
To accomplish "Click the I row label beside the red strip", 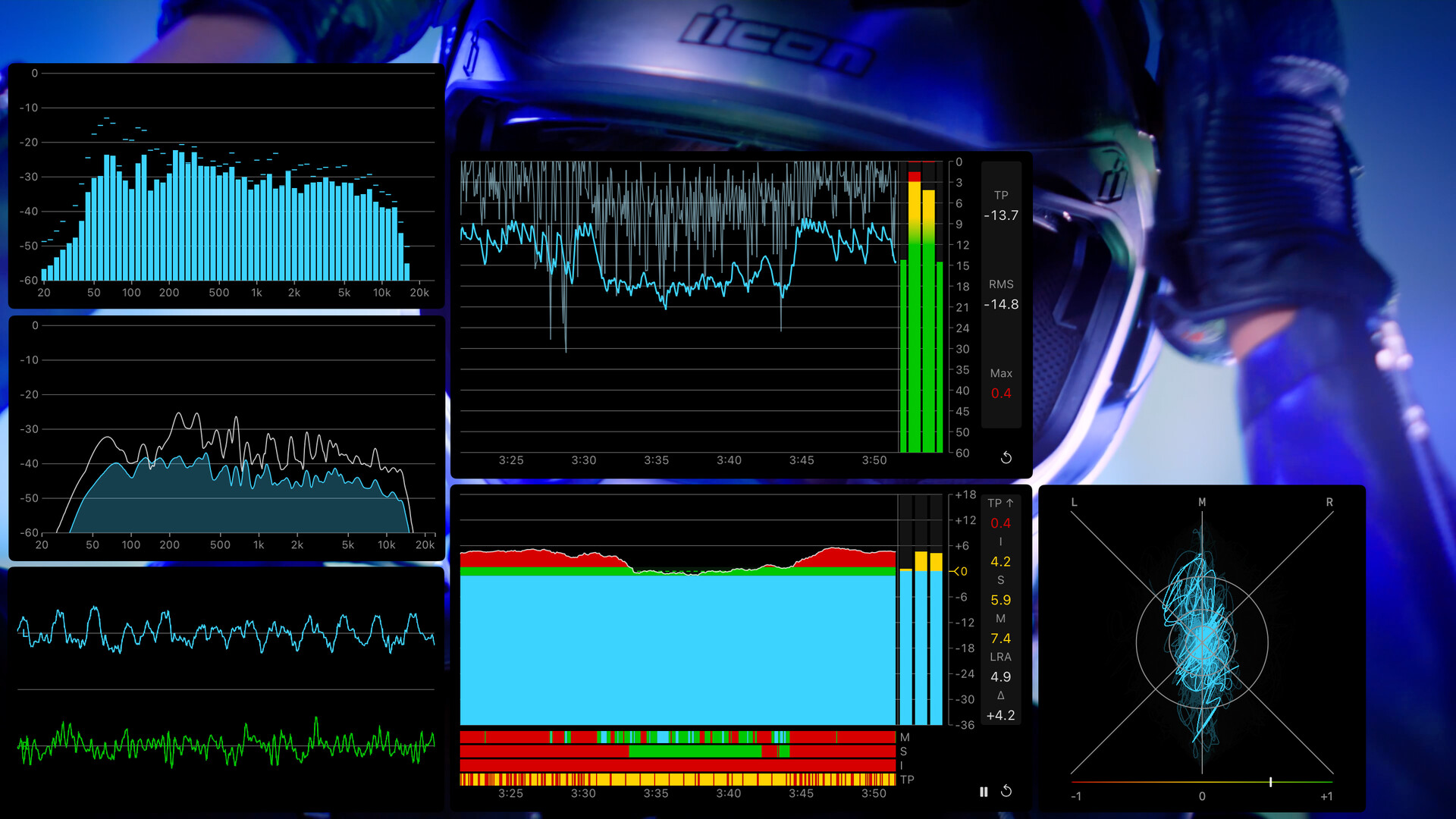I will point(901,765).
